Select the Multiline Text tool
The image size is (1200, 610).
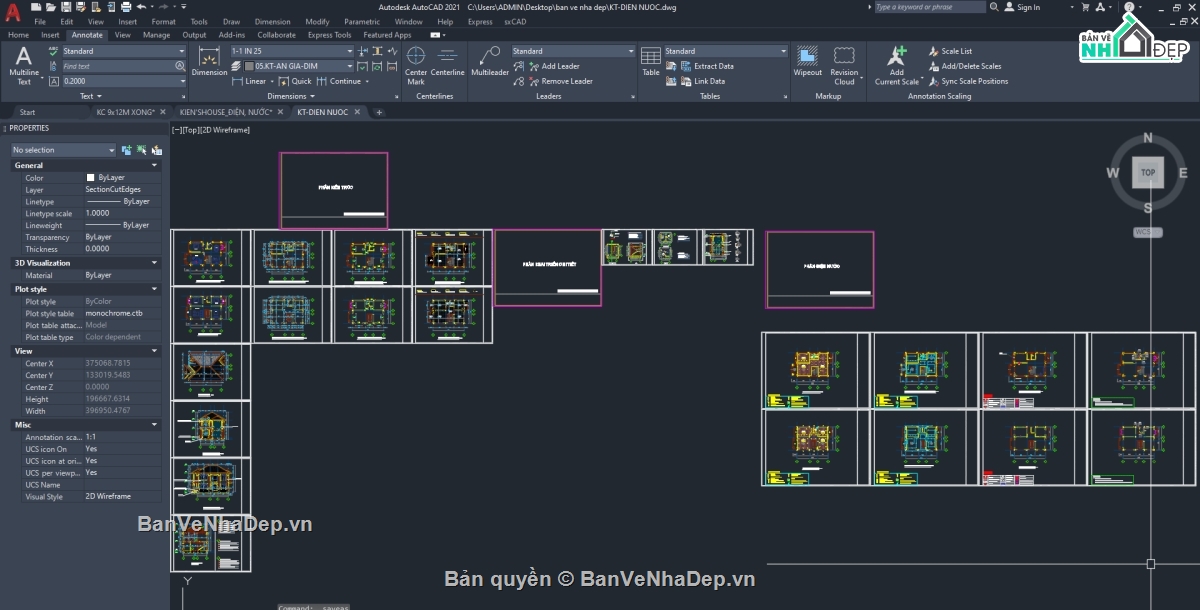[24, 64]
